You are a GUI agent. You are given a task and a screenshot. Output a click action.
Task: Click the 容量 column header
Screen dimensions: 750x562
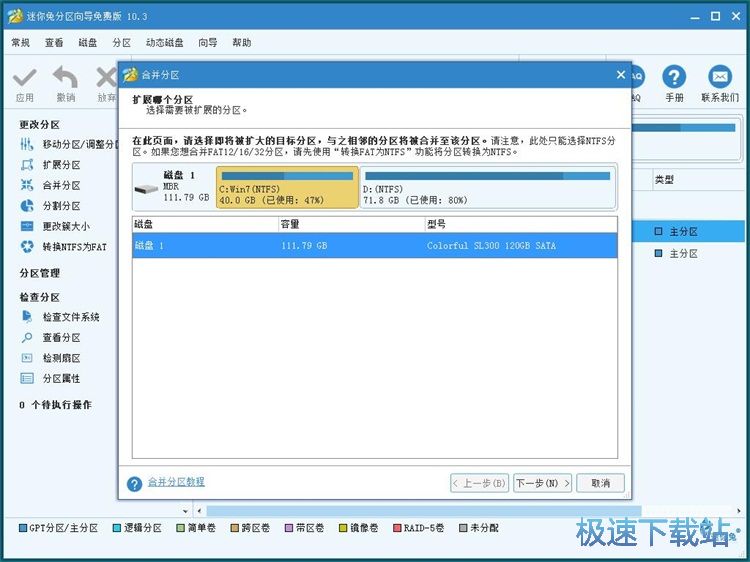[x=351, y=224]
